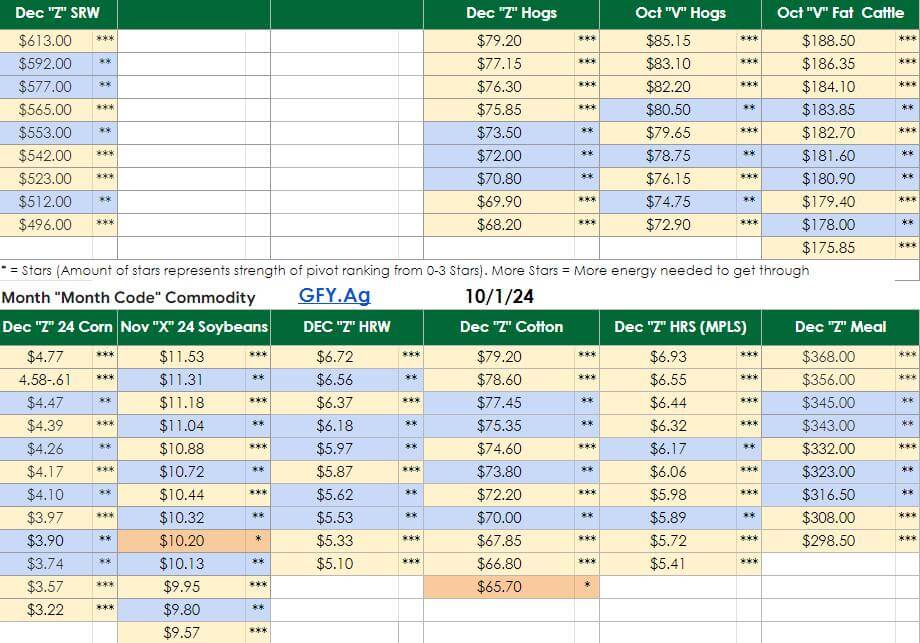Click the Dec "Z" Hogs column header
The height and width of the screenshot is (643, 920).
(x=511, y=14)
